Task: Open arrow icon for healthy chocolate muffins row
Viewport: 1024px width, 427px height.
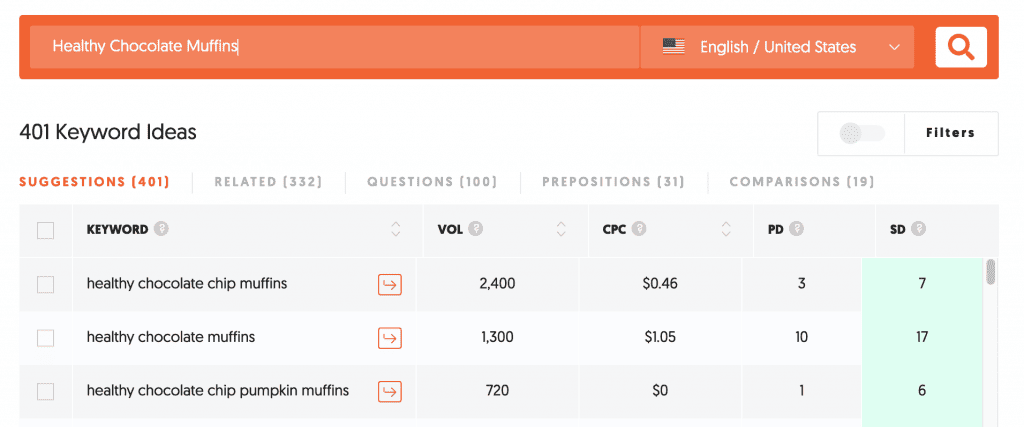Action: pyautogui.click(x=389, y=338)
